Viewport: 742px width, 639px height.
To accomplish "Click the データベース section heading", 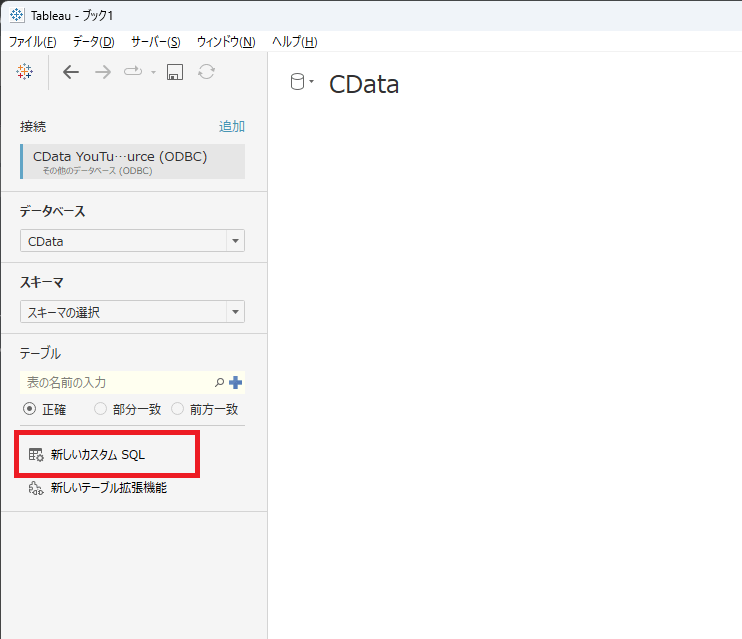I will click(x=53, y=211).
